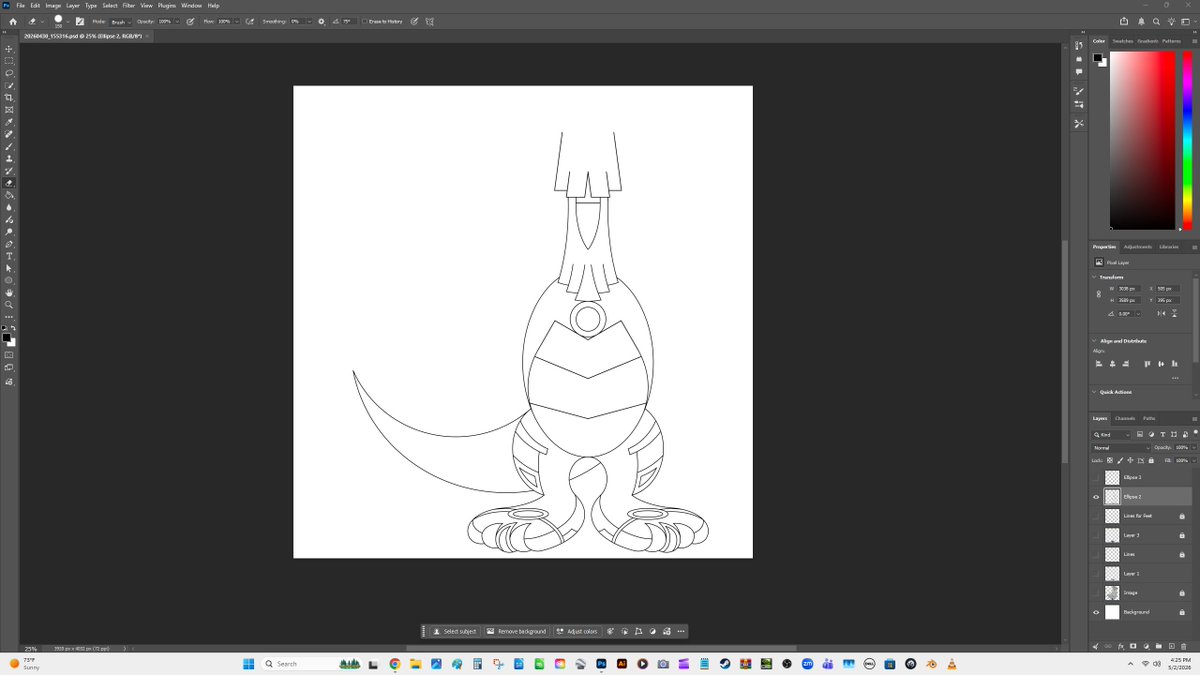Create new adjustment layer icon

1146,646
